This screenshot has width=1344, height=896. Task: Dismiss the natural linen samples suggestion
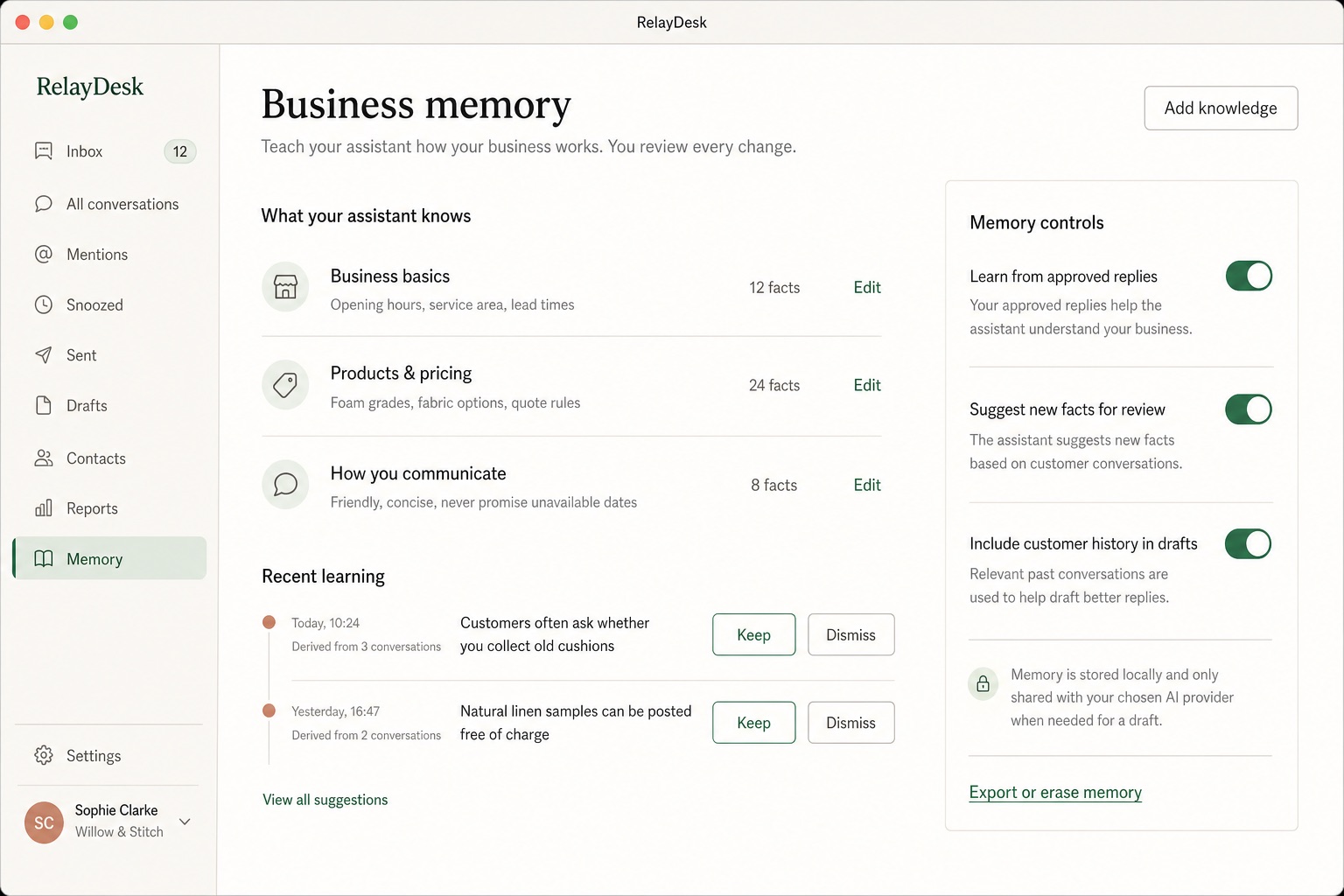coord(850,723)
